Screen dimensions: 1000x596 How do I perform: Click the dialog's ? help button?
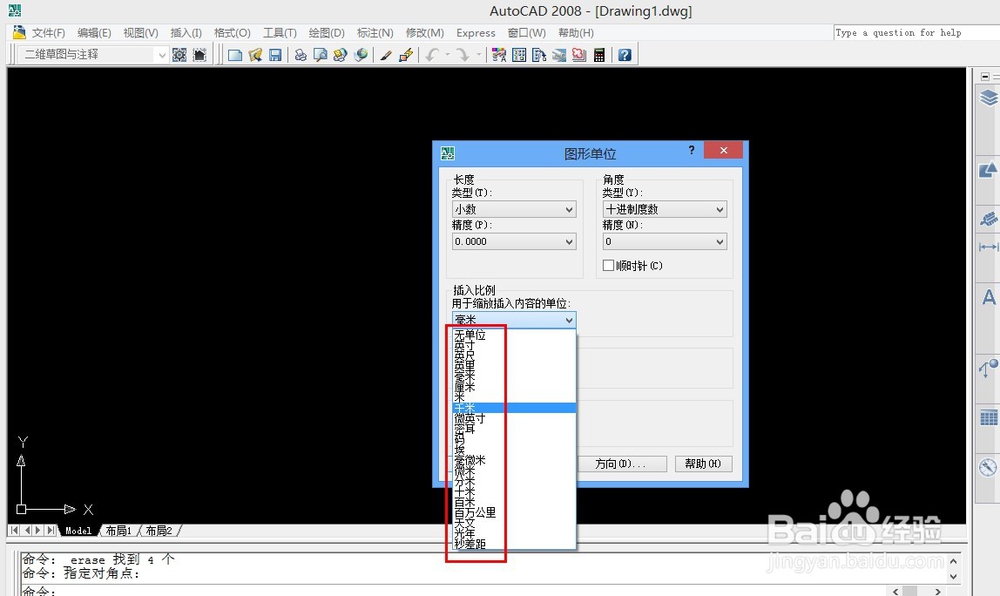pyautogui.click(x=691, y=150)
